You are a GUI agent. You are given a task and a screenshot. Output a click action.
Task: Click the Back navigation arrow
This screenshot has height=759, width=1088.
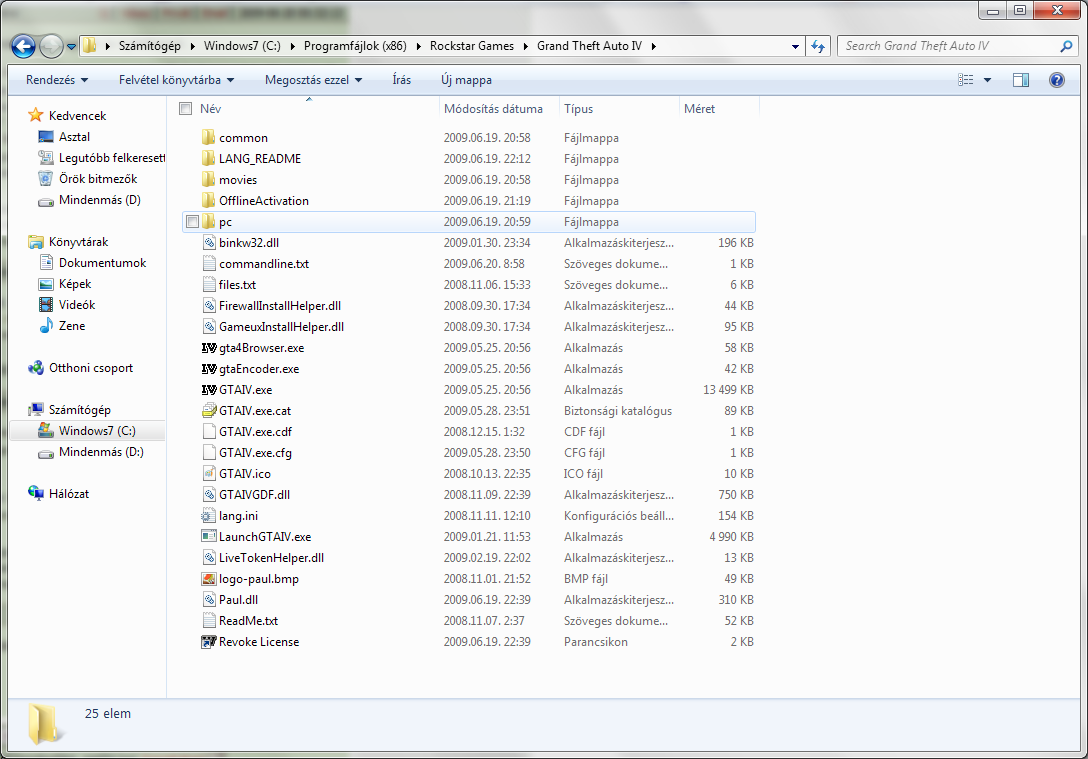(24, 46)
